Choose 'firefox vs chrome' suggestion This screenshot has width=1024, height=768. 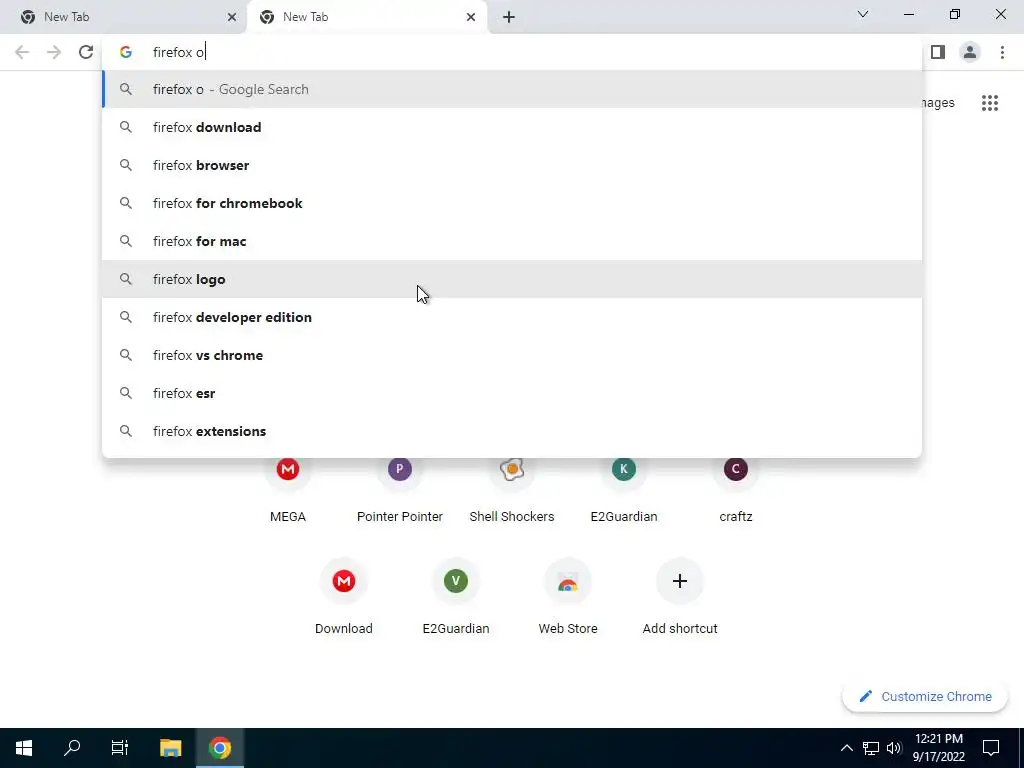(512, 355)
